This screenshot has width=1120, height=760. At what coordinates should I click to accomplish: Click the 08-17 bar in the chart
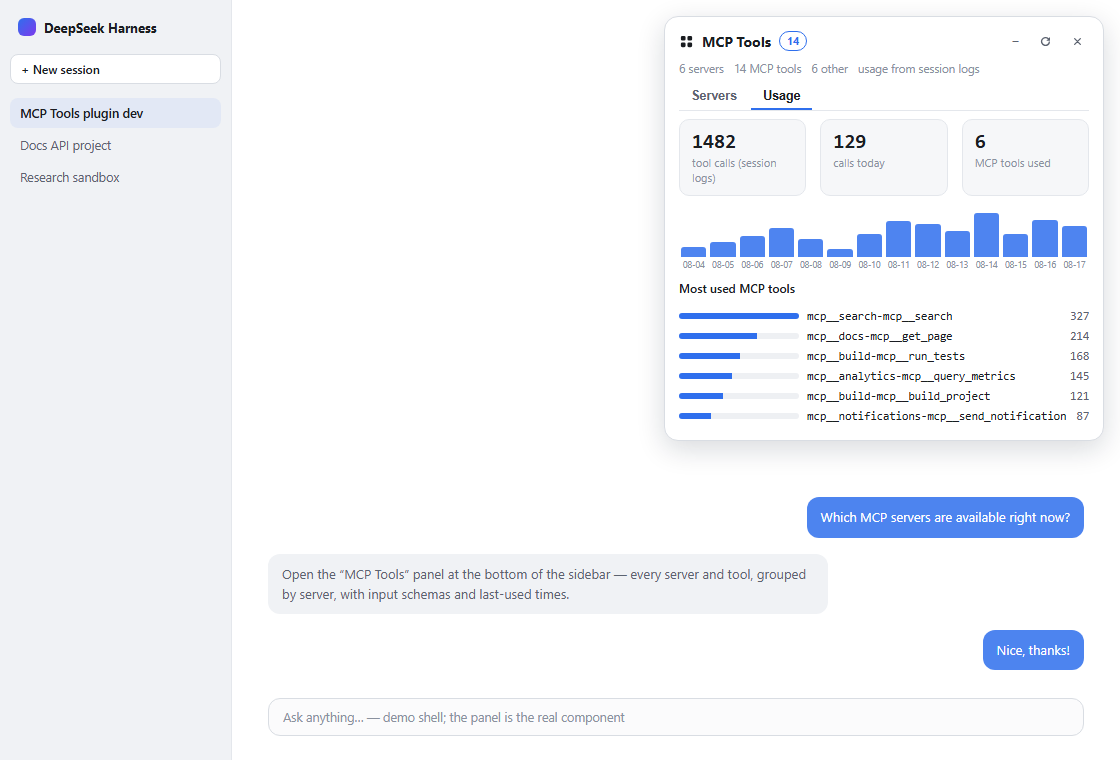click(1074, 241)
